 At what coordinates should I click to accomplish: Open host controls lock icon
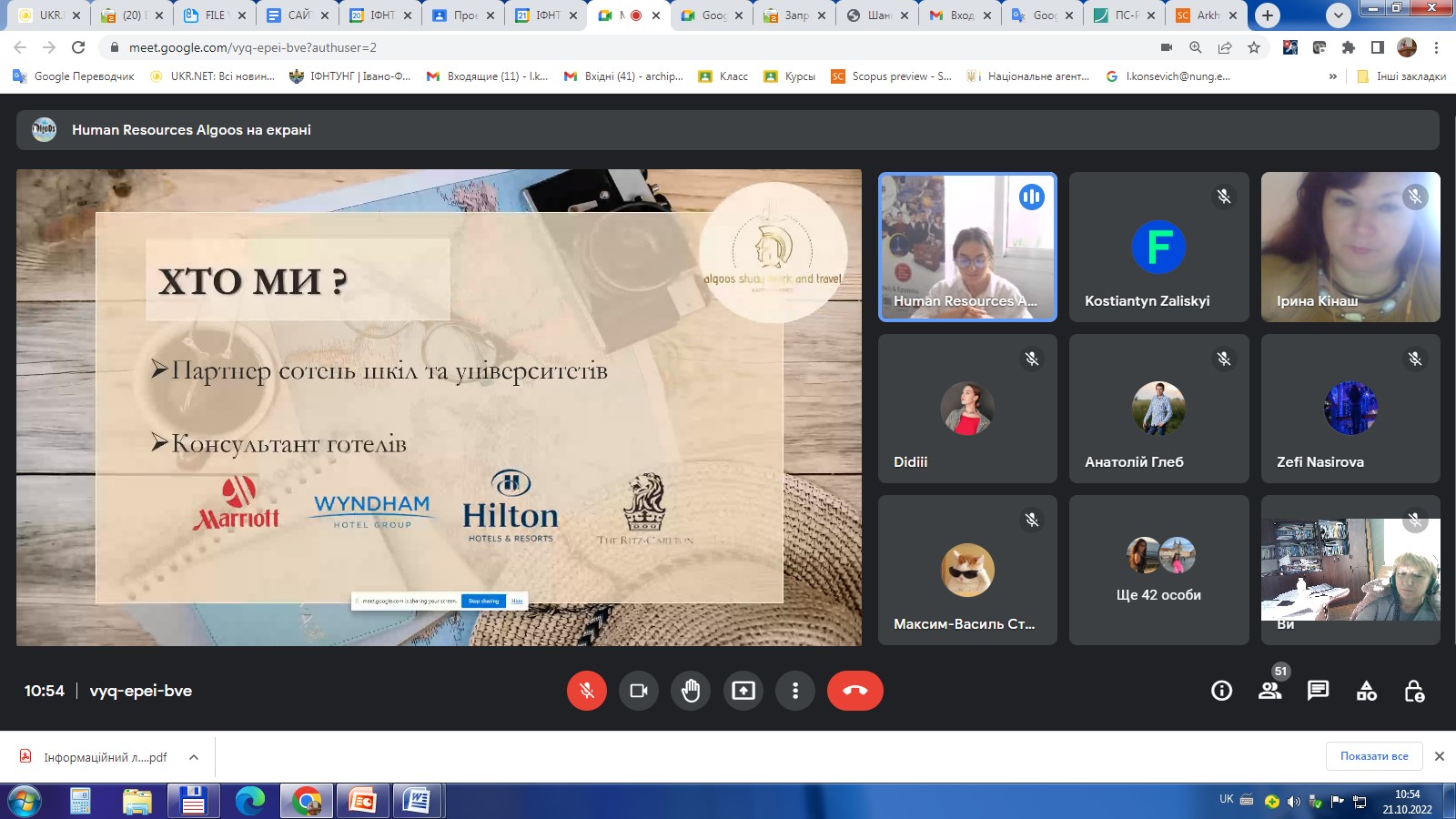click(x=1414, y=692)
